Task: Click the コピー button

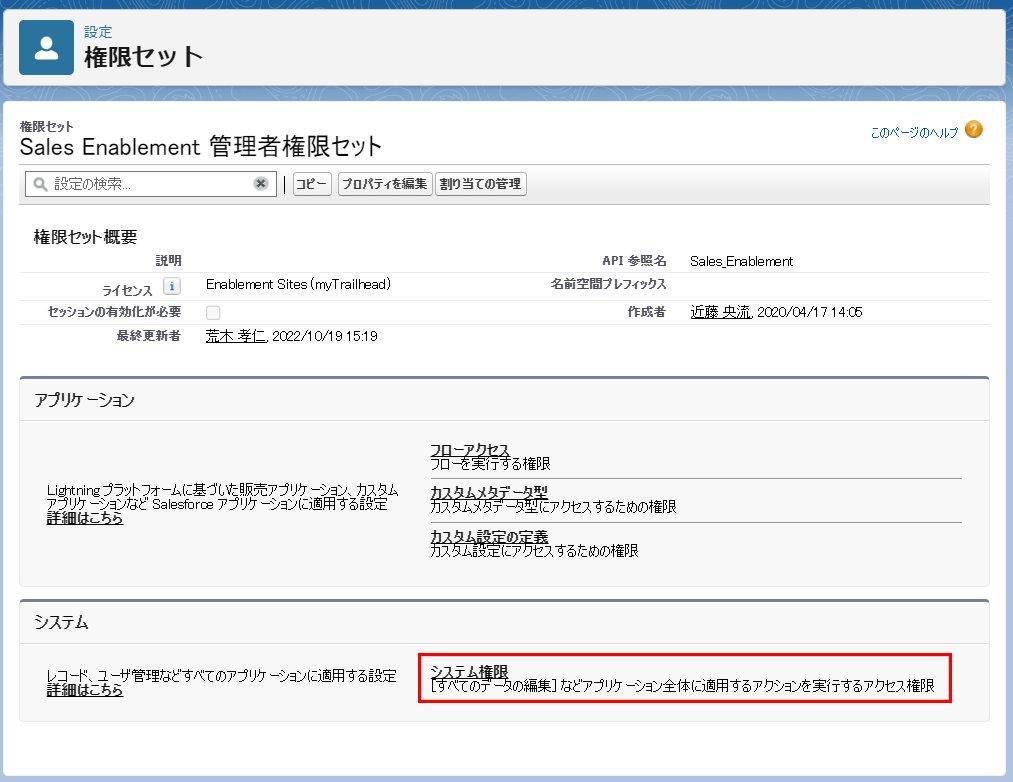Action: point(312,184)
